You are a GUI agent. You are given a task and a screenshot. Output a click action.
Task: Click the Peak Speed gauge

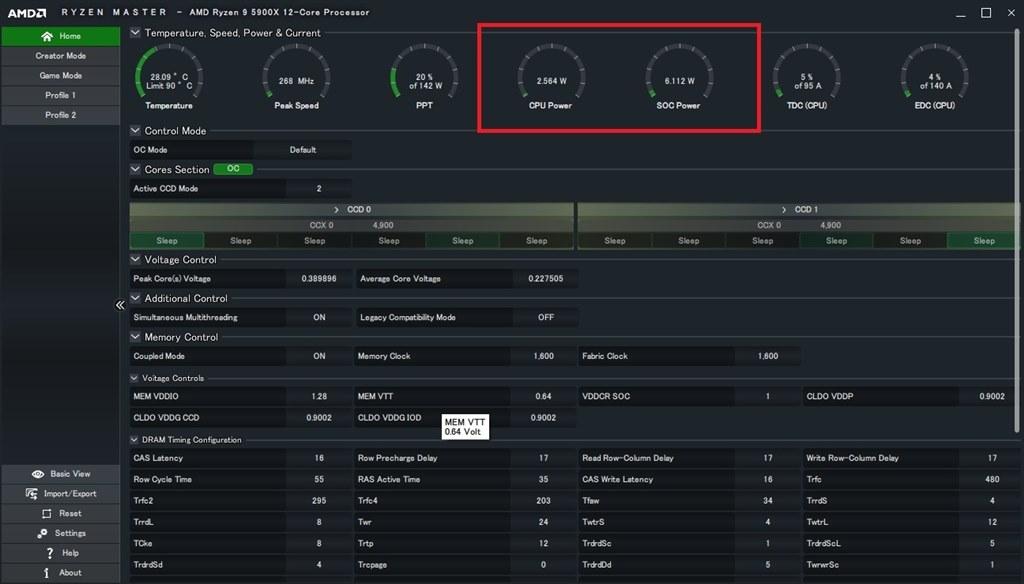point(296,76)
